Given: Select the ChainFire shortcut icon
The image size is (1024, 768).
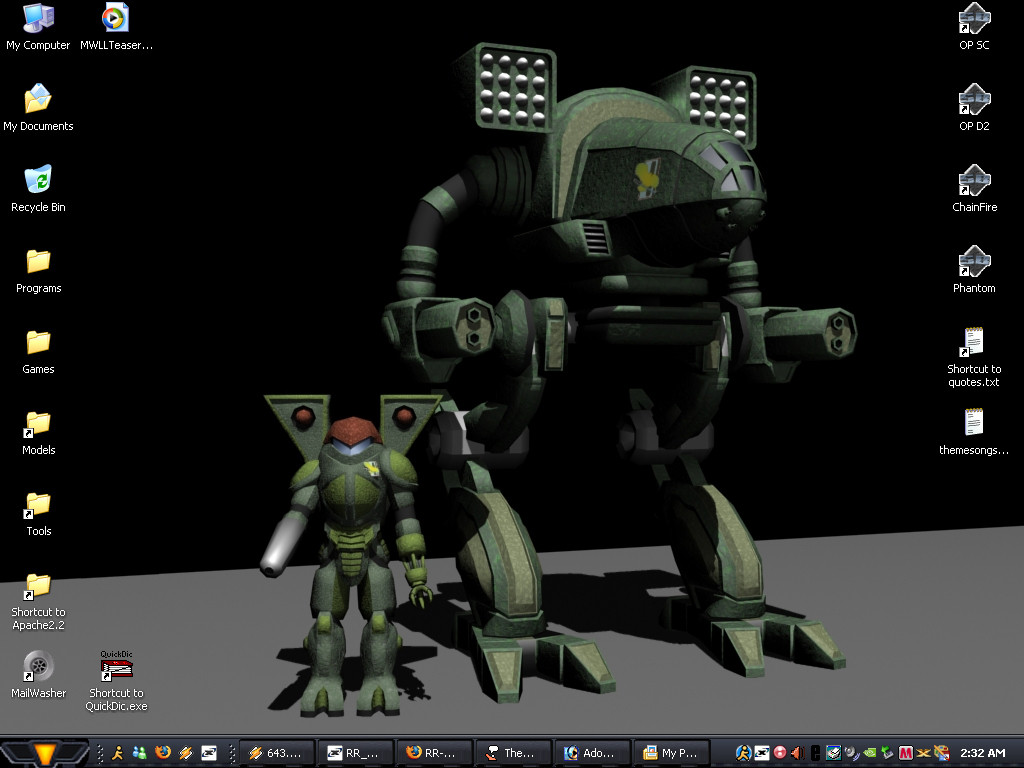Looking at the screenshot, I should pyautogui.click(x=974, y=189).
